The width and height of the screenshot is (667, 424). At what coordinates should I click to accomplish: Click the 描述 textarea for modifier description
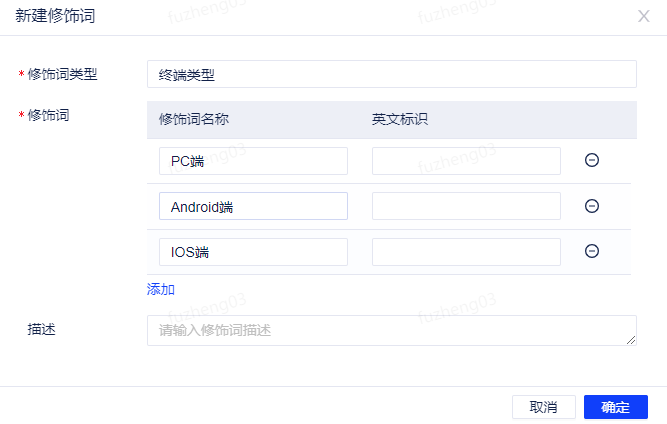click(392, 330)
